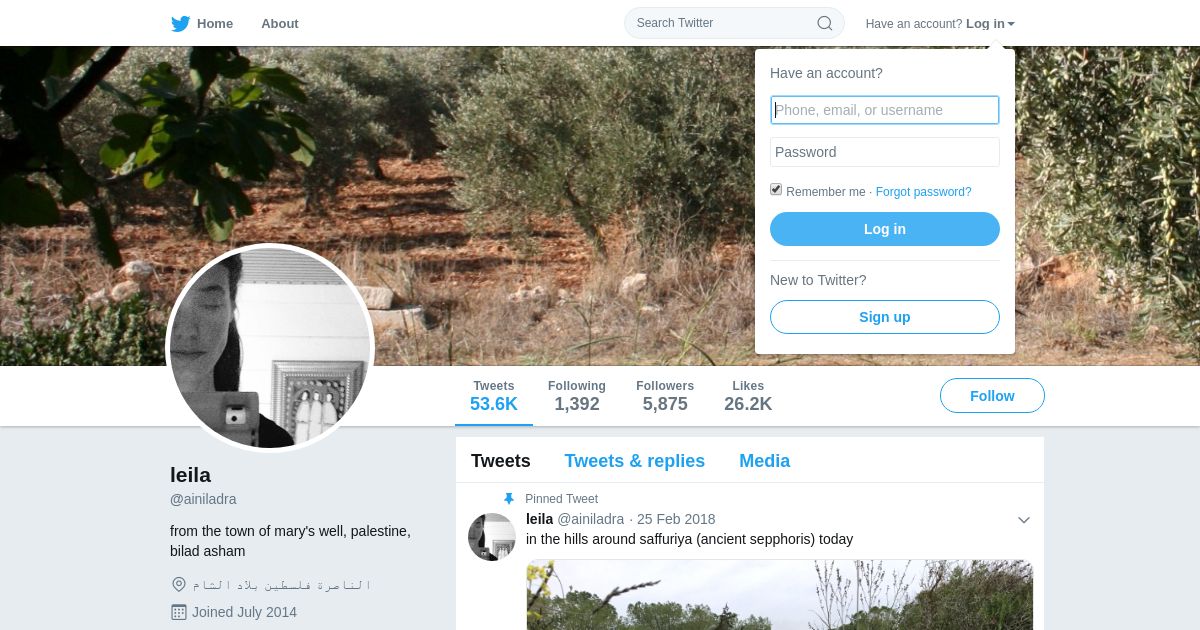Click the Follow button
This screenshot has width=1200, height=630.
pos(992,396)
